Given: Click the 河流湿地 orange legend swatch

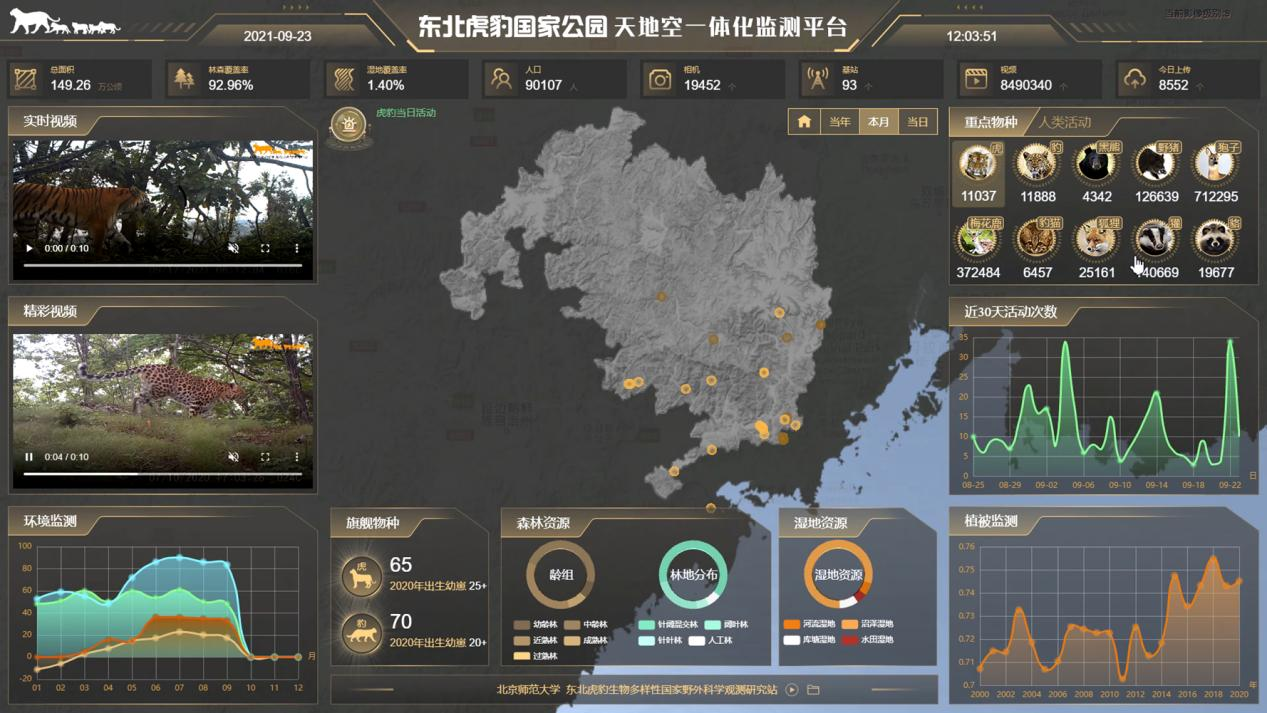Looking at the screenshot, I should point(792,625).
